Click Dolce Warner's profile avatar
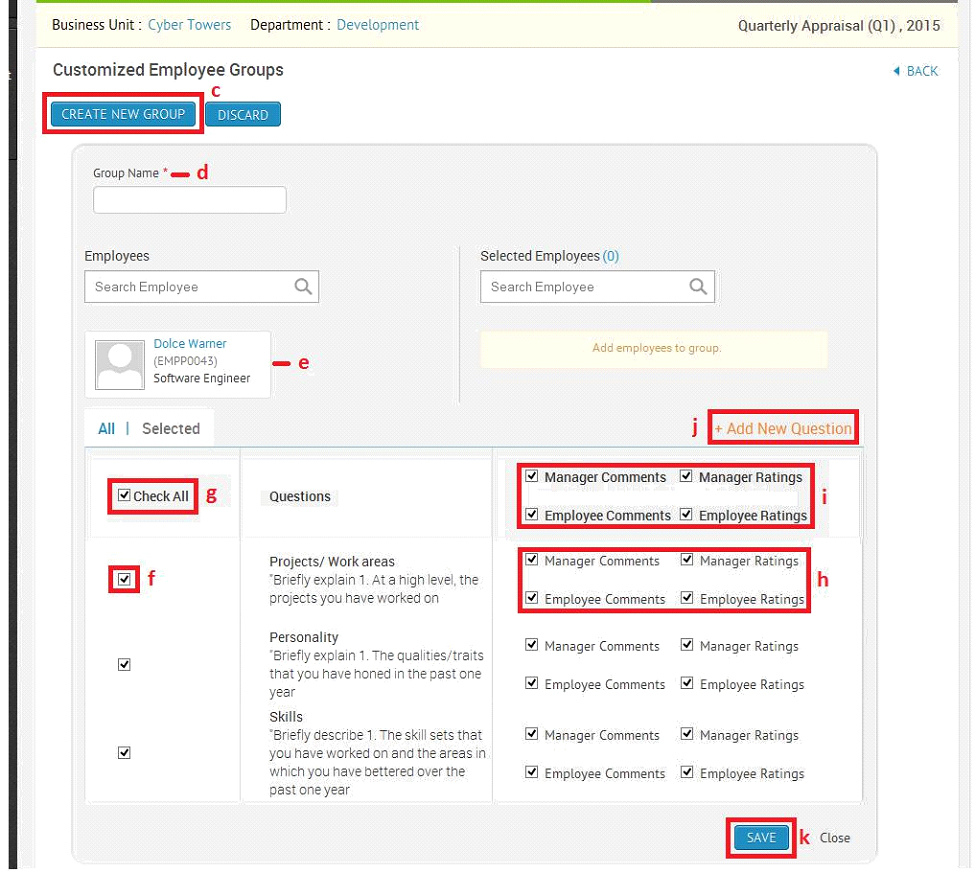 (119, 365)
